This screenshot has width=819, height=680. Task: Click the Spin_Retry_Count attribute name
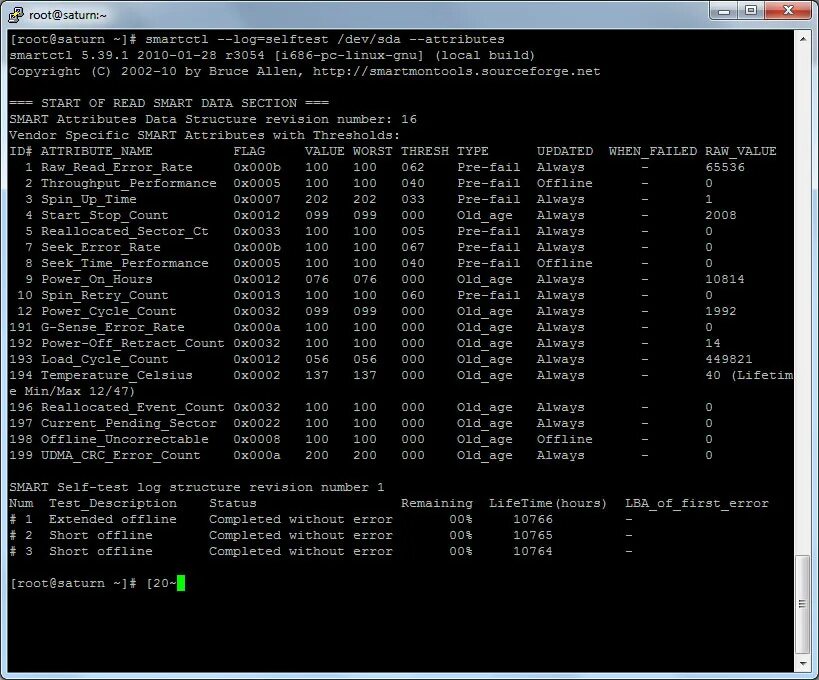(104, 295)
